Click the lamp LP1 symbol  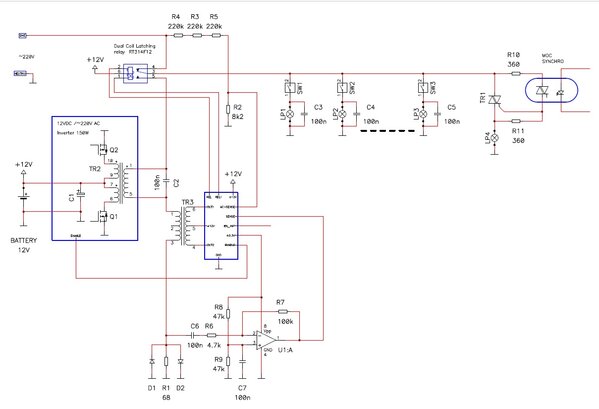click(x=290, y=114)
